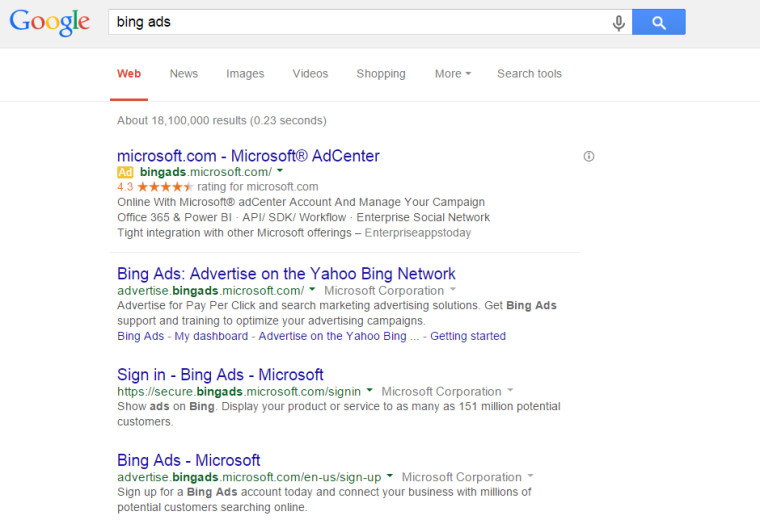The image size is (760, 524).
Task: Switch to the News tab
Action: tap(184, 74)
